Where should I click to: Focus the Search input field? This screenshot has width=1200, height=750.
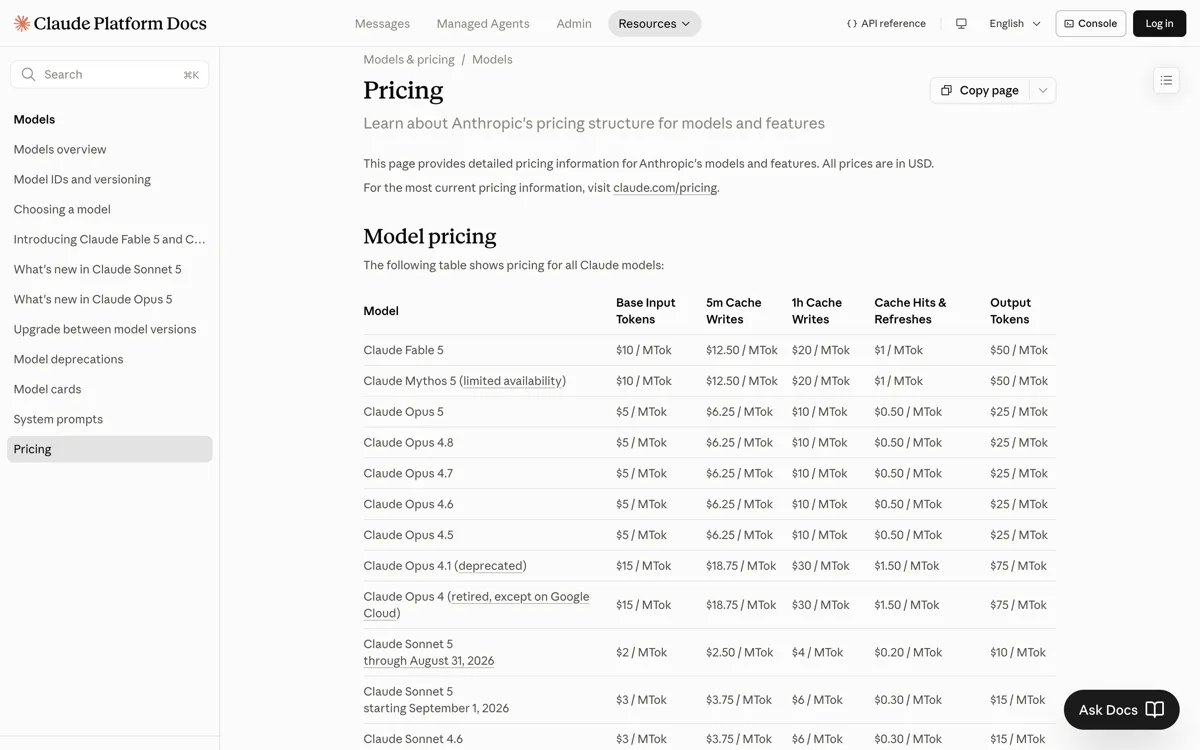coord(110,74)
